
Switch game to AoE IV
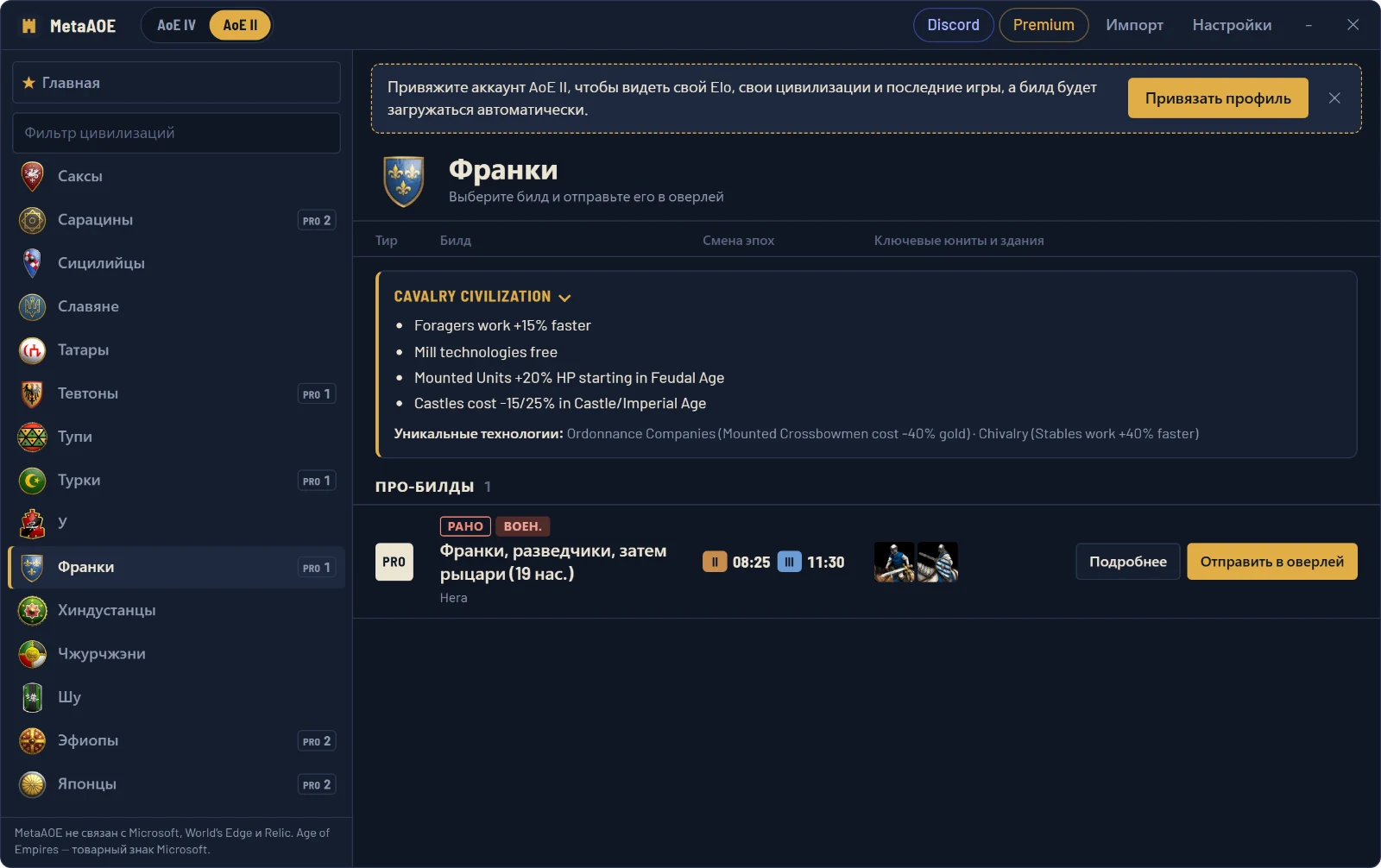(176, 25)
